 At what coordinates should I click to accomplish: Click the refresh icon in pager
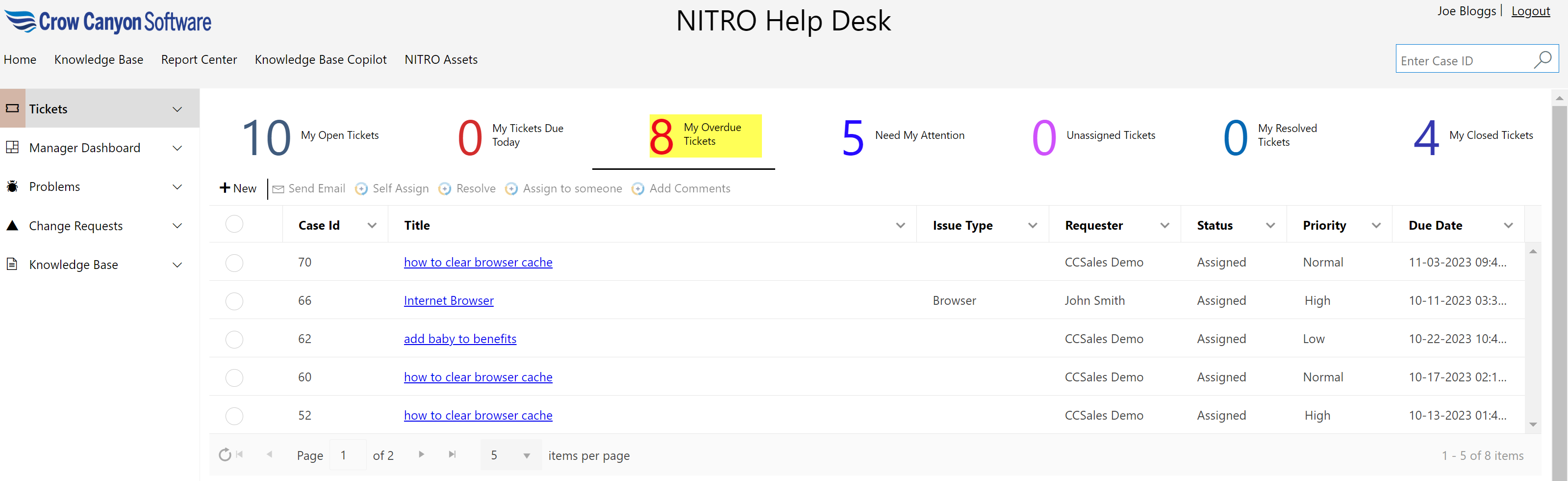(225, 455)
